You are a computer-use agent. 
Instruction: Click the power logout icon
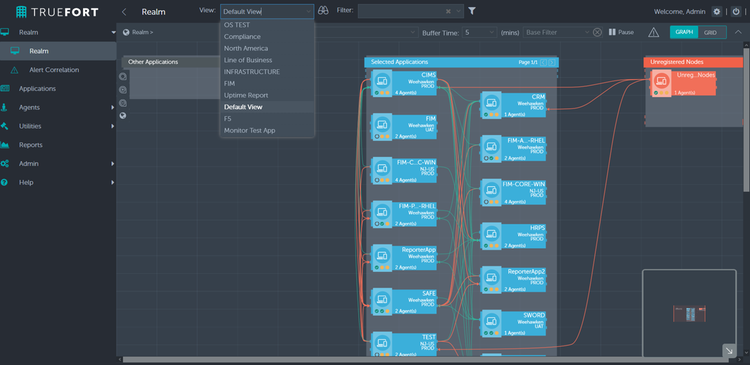pos(736,11)
